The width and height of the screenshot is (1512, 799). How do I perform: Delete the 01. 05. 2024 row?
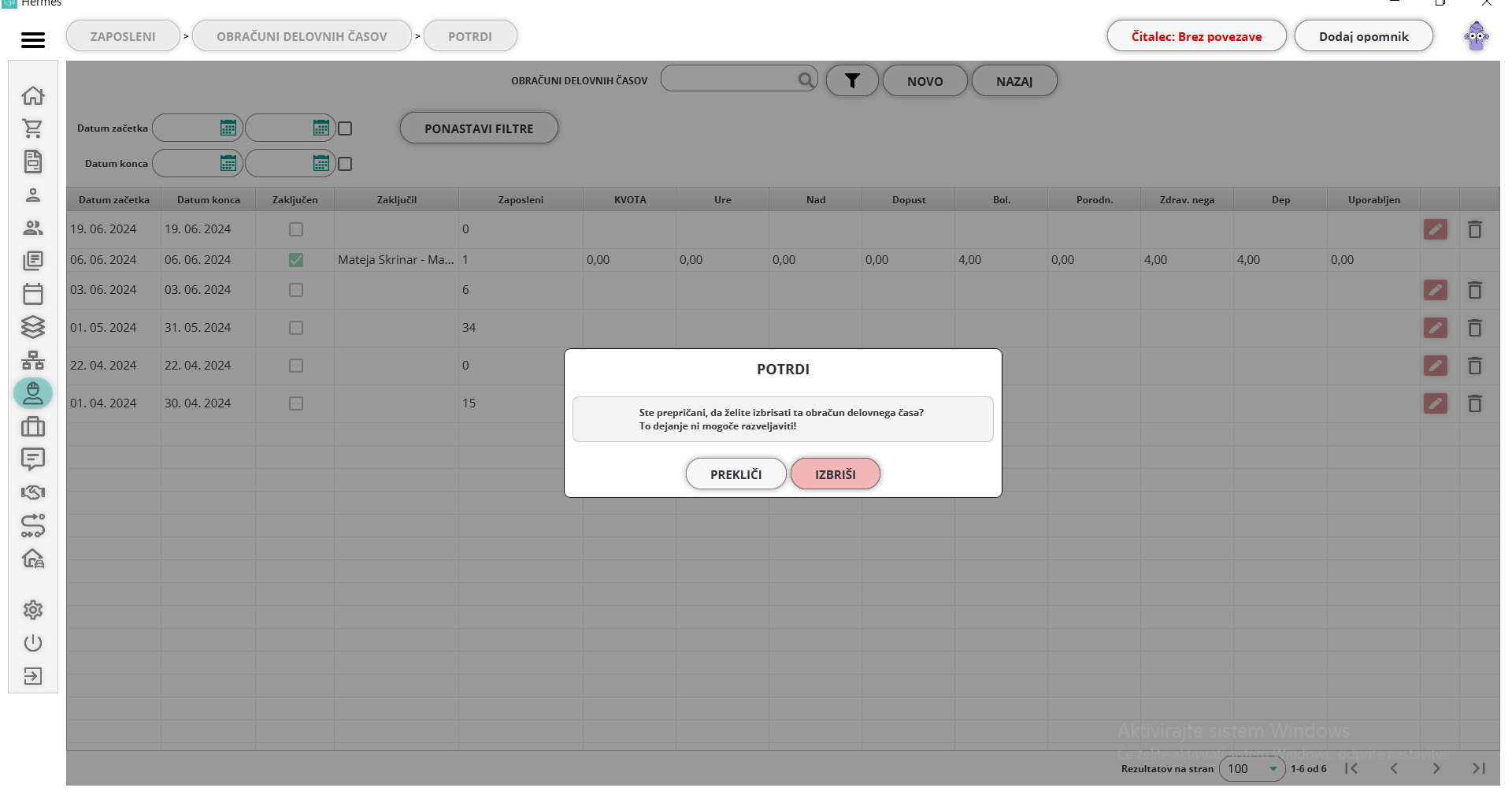point(1475,328)
